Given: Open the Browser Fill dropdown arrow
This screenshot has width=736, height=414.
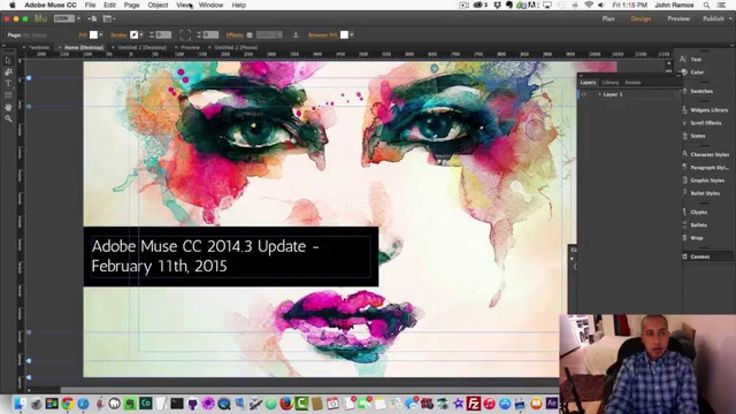Looking at the screenshot, I should (352, 35).
